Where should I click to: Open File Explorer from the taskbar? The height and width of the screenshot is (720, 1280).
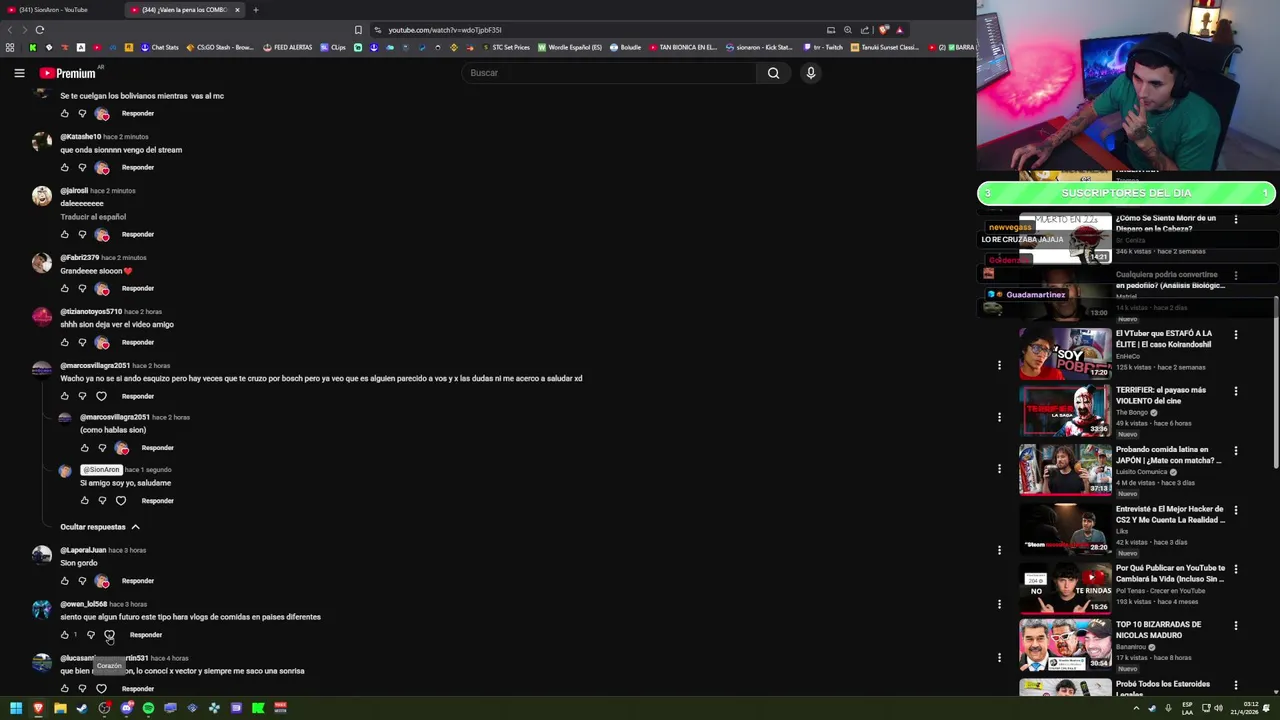pos(60,708)
